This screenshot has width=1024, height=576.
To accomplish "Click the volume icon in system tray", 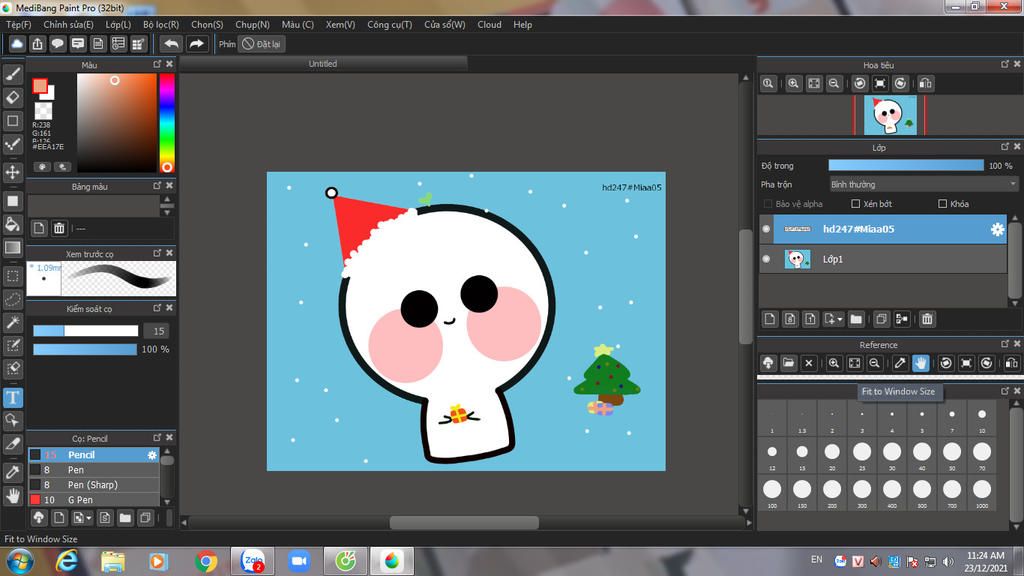I will pyautogui.click(x=949, y=561).
